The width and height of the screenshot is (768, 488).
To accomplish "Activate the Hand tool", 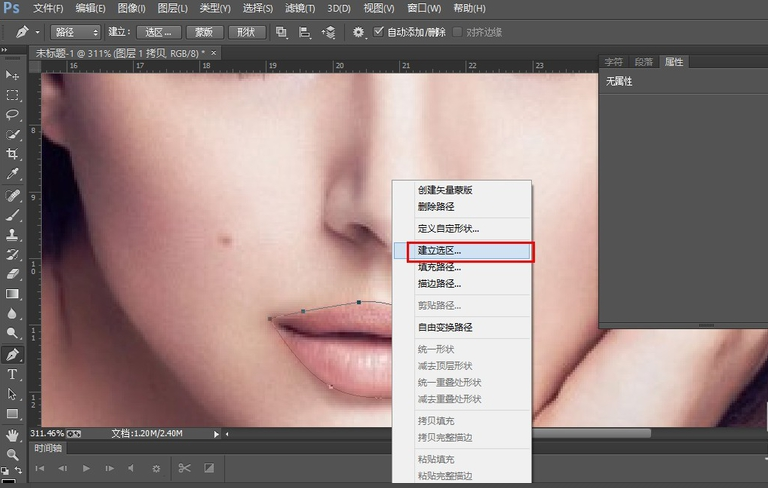I will (13, 435).
